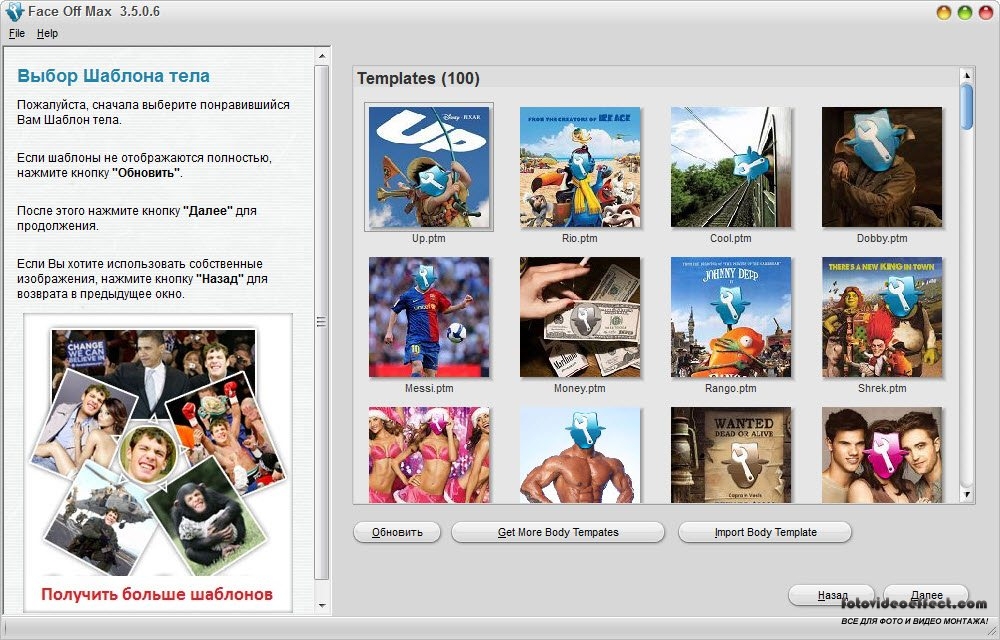Click the Messi.ptm file name label

(429, 388)
